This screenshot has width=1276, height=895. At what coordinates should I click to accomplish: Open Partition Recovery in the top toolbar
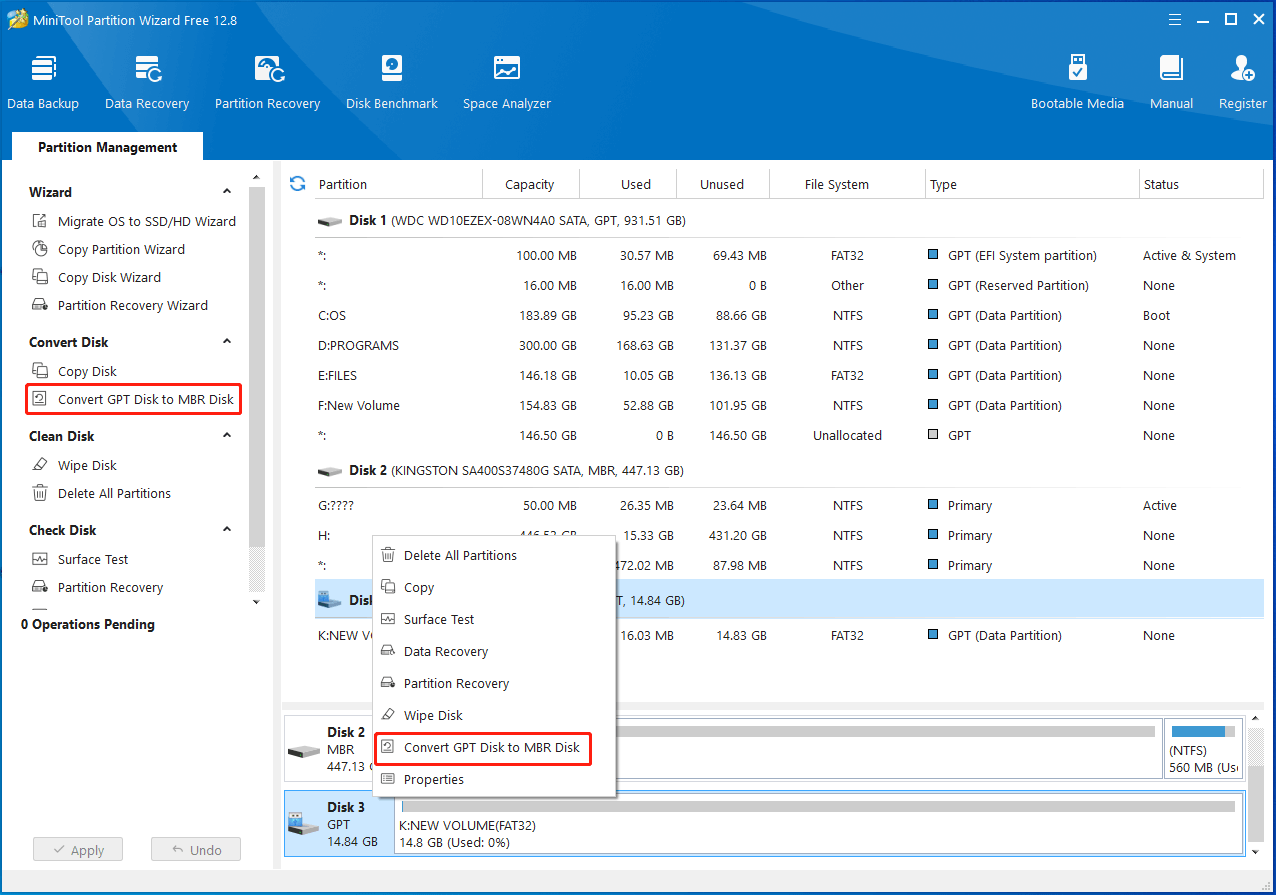(x=267, y=82)
